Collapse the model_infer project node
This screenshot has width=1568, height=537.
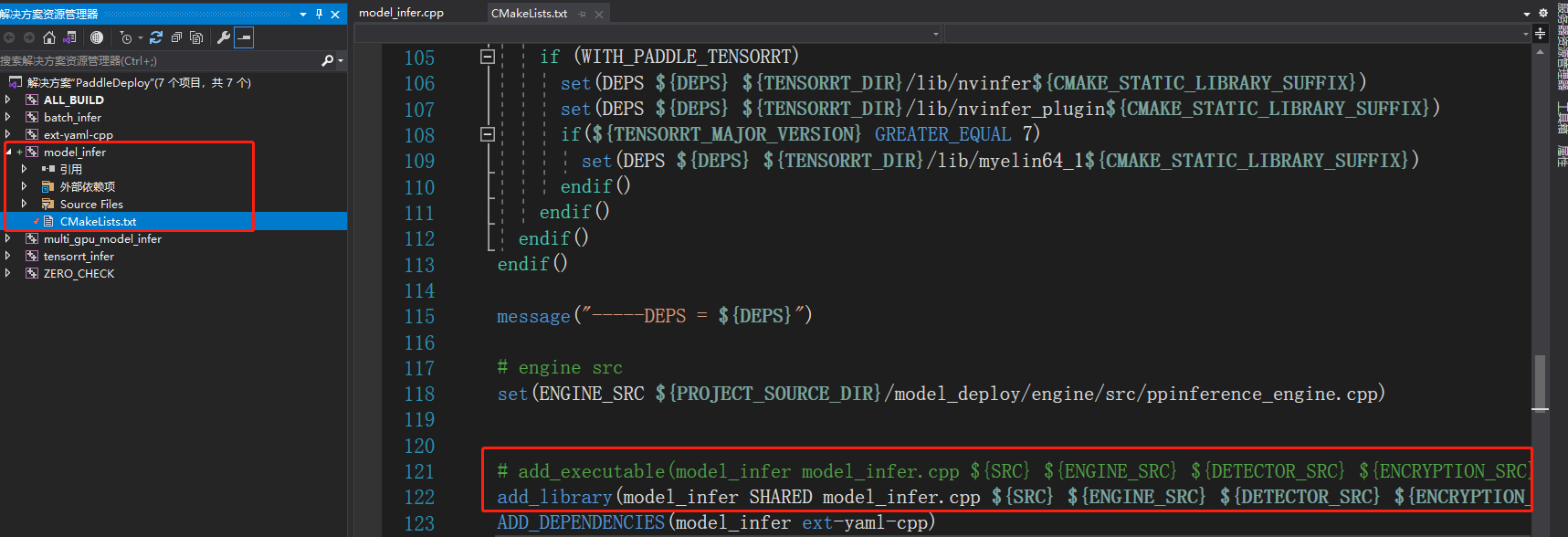tap(8, 153)
